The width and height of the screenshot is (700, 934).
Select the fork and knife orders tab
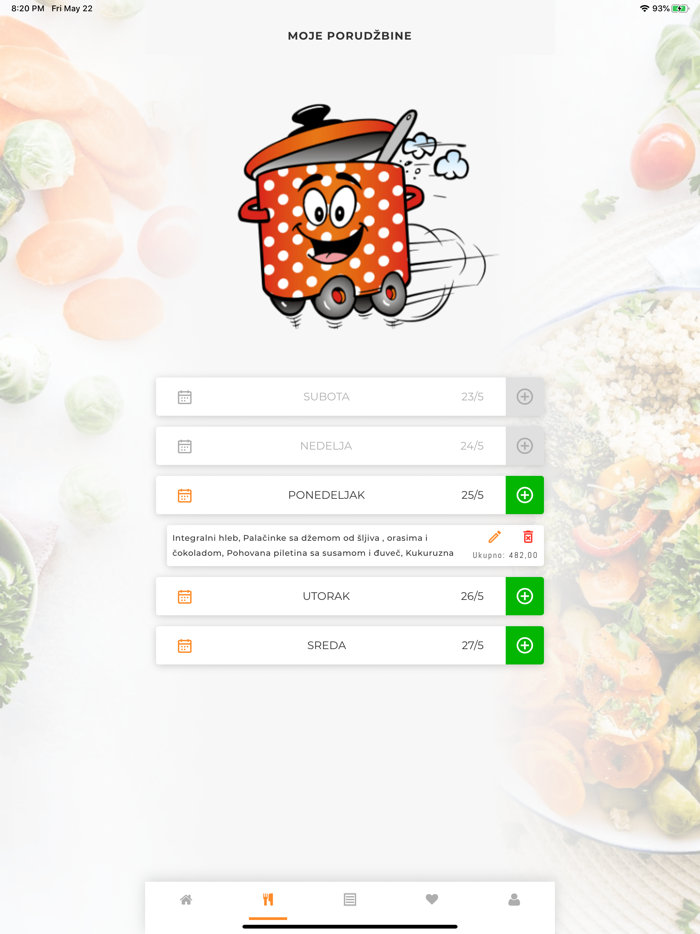point(268,899)
